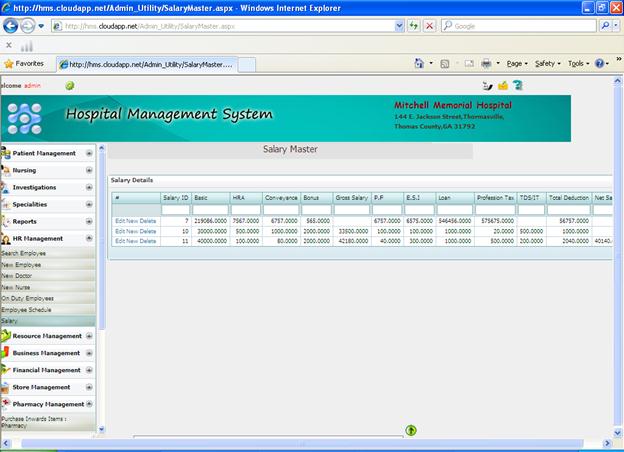Click Edit link for Salary ID 7

click(x=119, y=220)
